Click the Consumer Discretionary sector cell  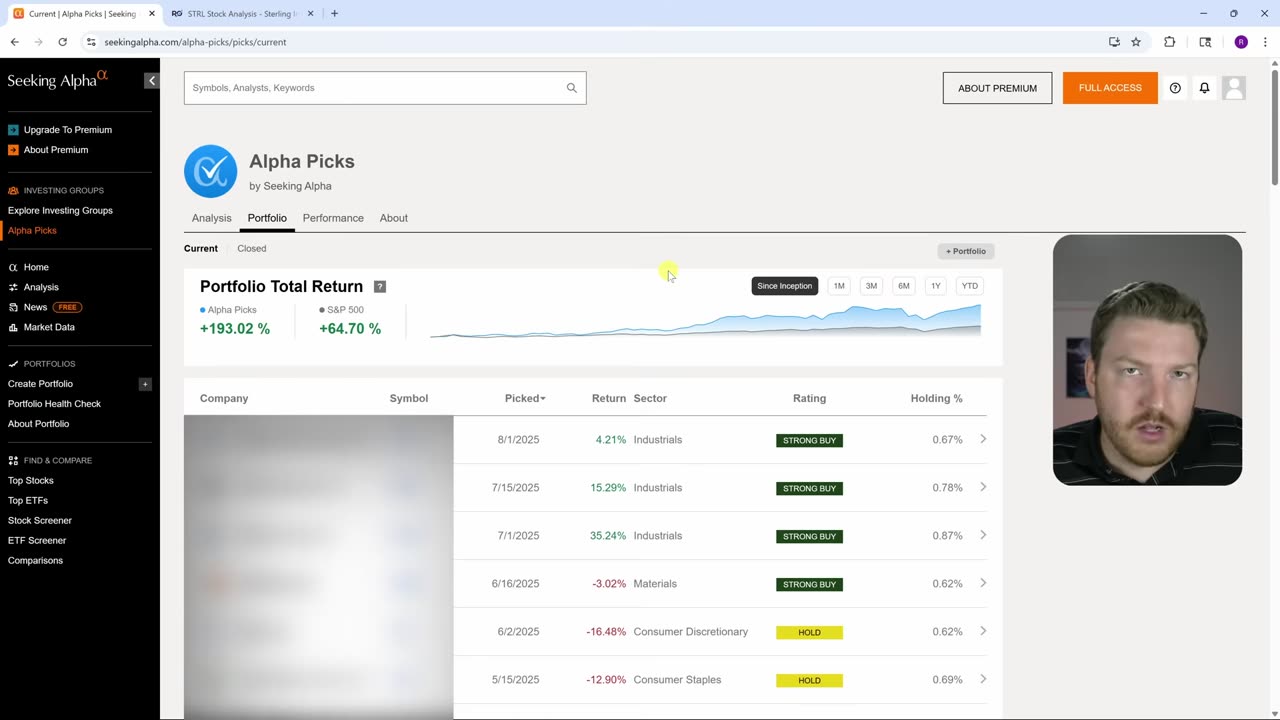click(x=691, y=632)
